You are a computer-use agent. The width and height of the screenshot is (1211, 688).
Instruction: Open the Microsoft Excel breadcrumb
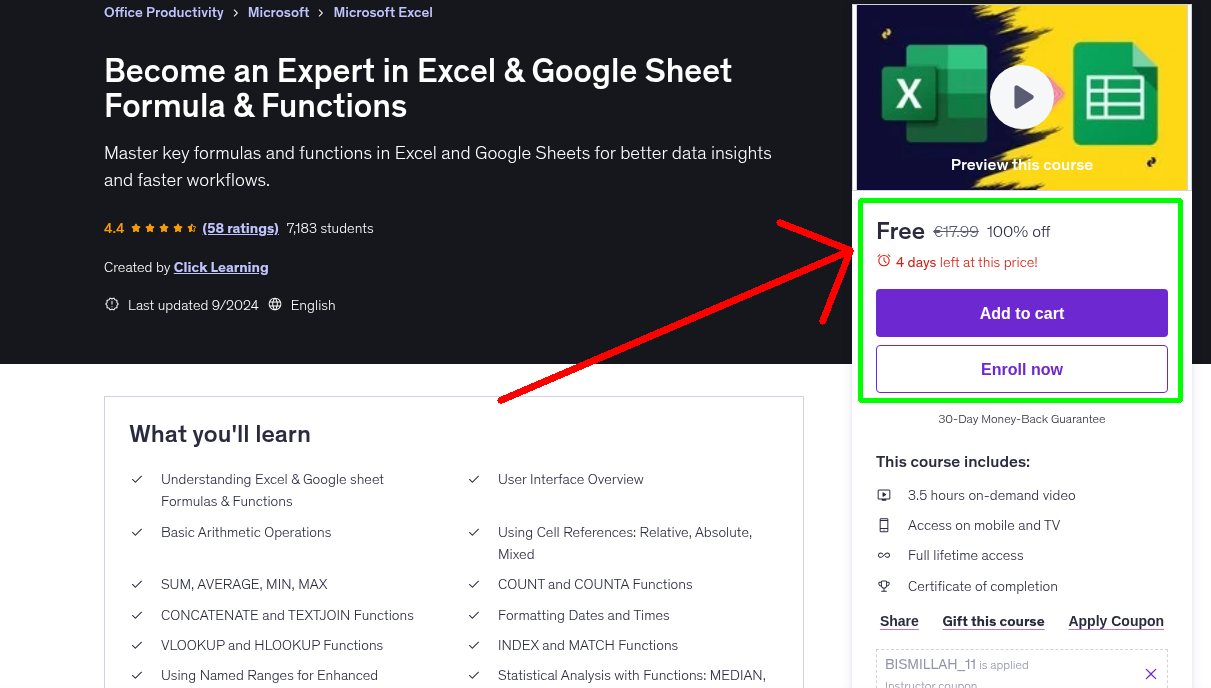[383, 12]
